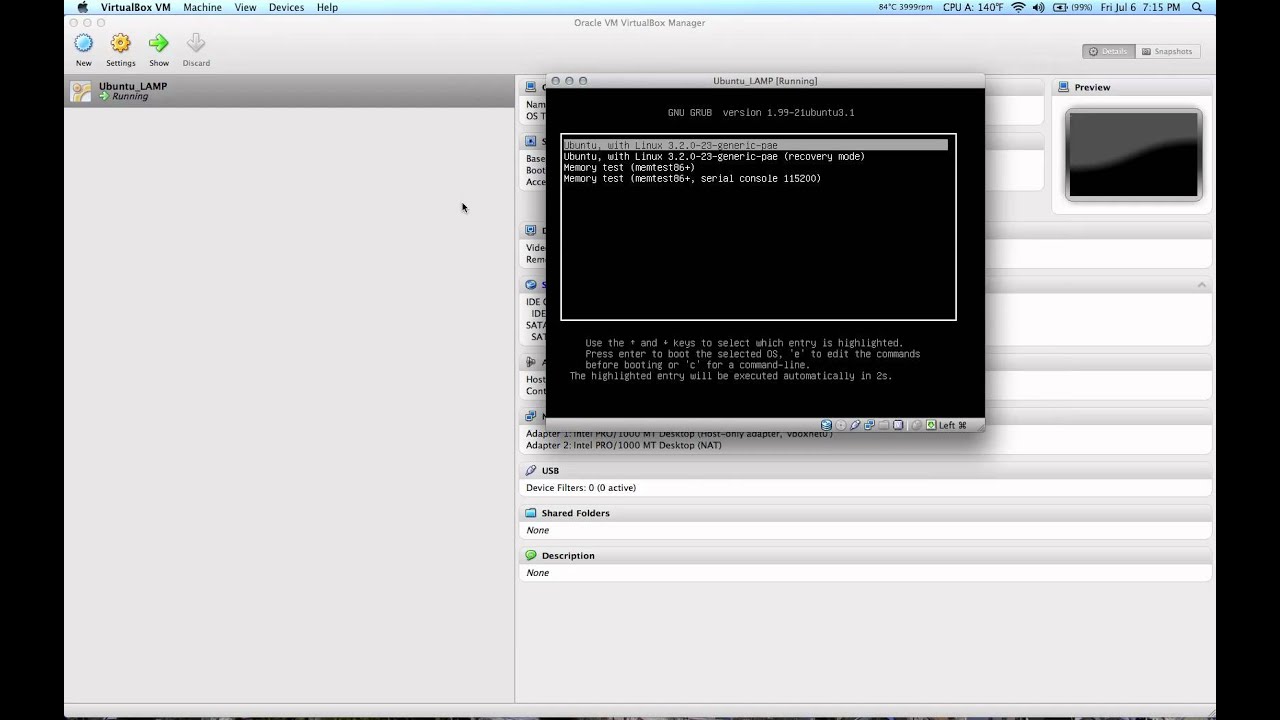Click the Audio section header icon

point(531,362)
